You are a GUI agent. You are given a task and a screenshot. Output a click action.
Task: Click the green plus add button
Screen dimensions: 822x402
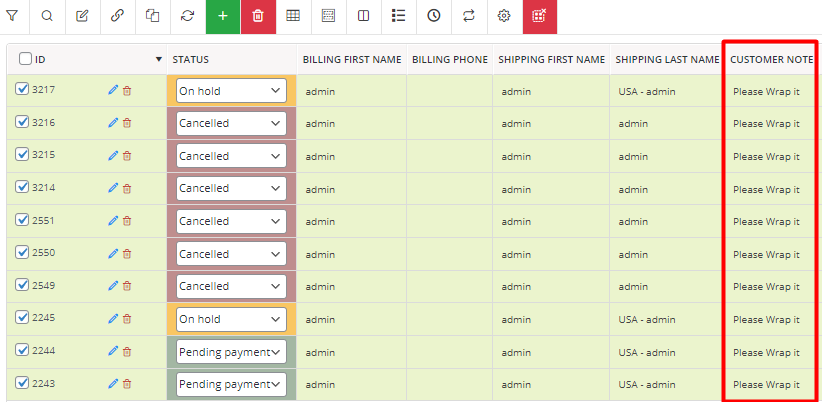223,16
